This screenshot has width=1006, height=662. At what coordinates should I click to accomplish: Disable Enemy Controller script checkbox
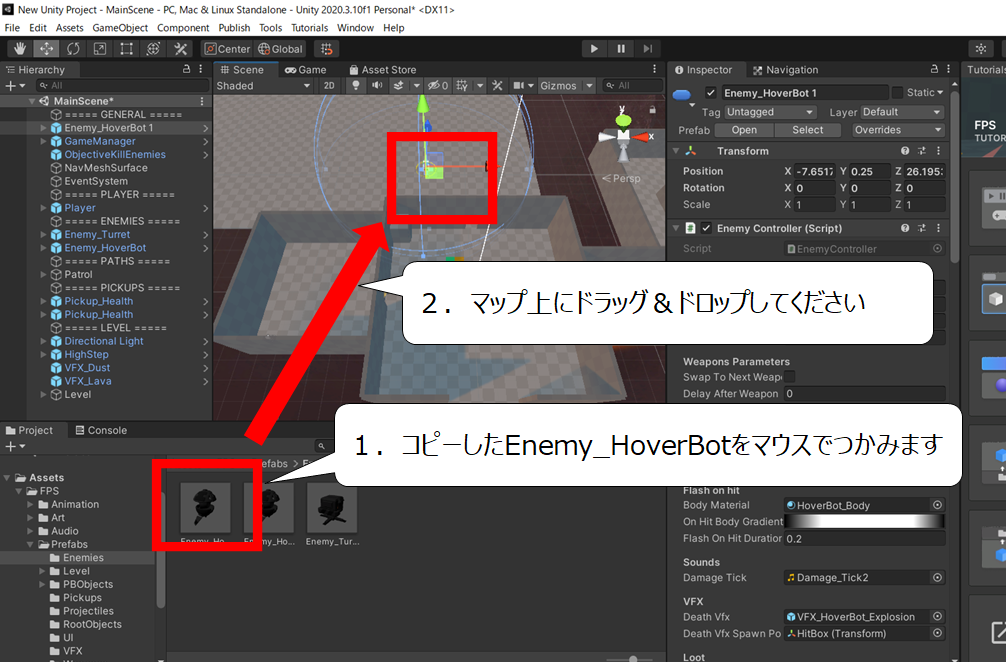706,228
